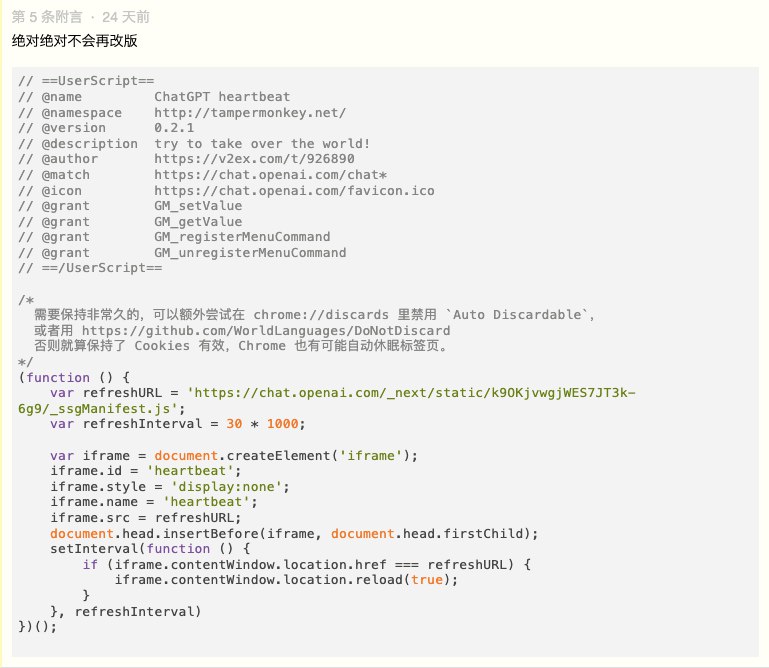
Task: Click the "iframe.id = 'heartbeat';" line
Action: click(146, 471)
